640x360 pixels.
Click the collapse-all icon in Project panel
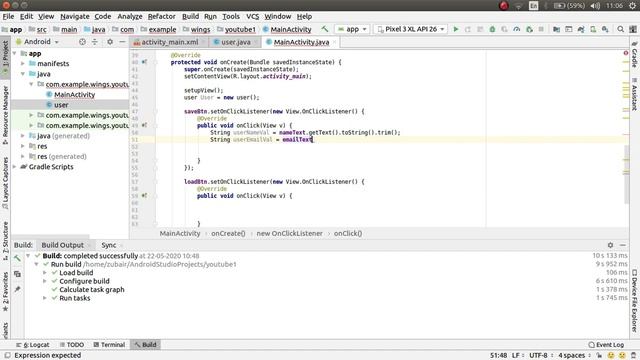(95, 42)
